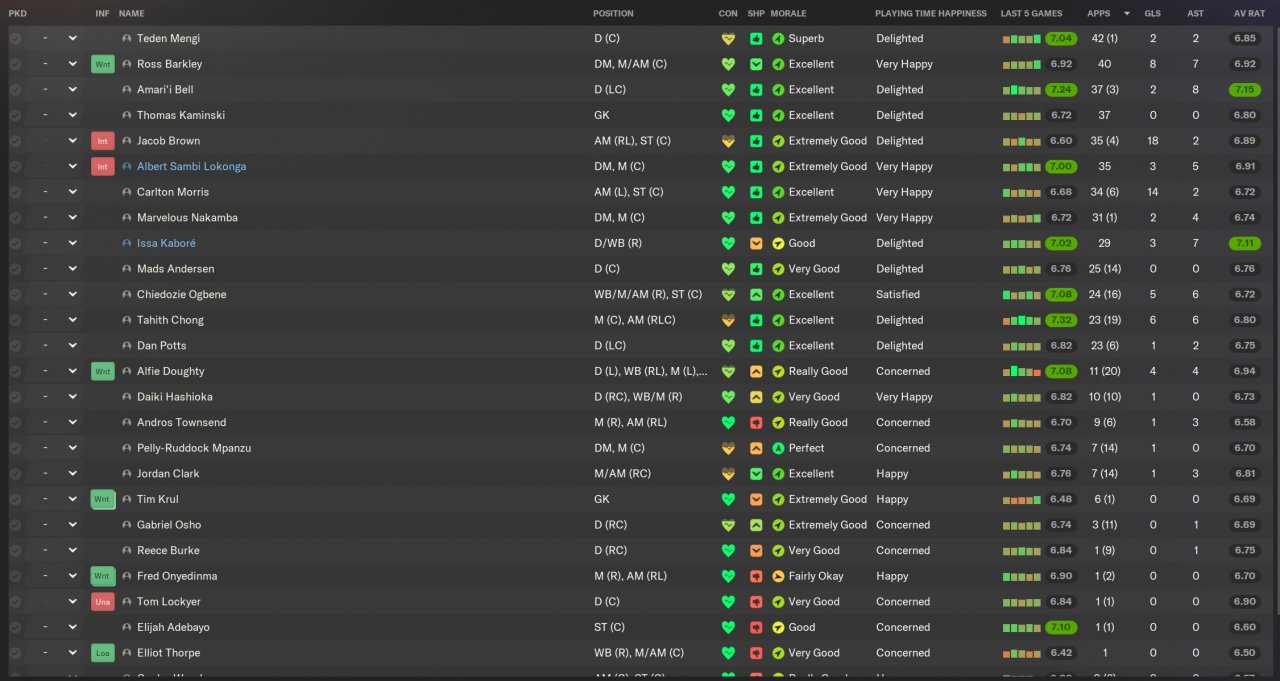Viewport: 1280px width, 681px height.
Task: Click the person icon next to Carlton Morris
Action: coord(127,192)
